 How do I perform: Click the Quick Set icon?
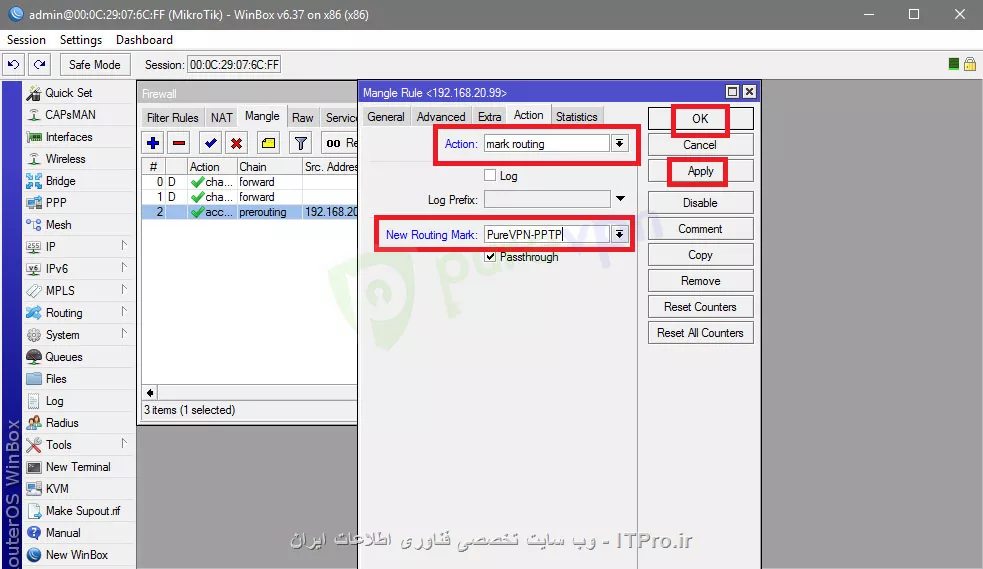pos(34,93)
